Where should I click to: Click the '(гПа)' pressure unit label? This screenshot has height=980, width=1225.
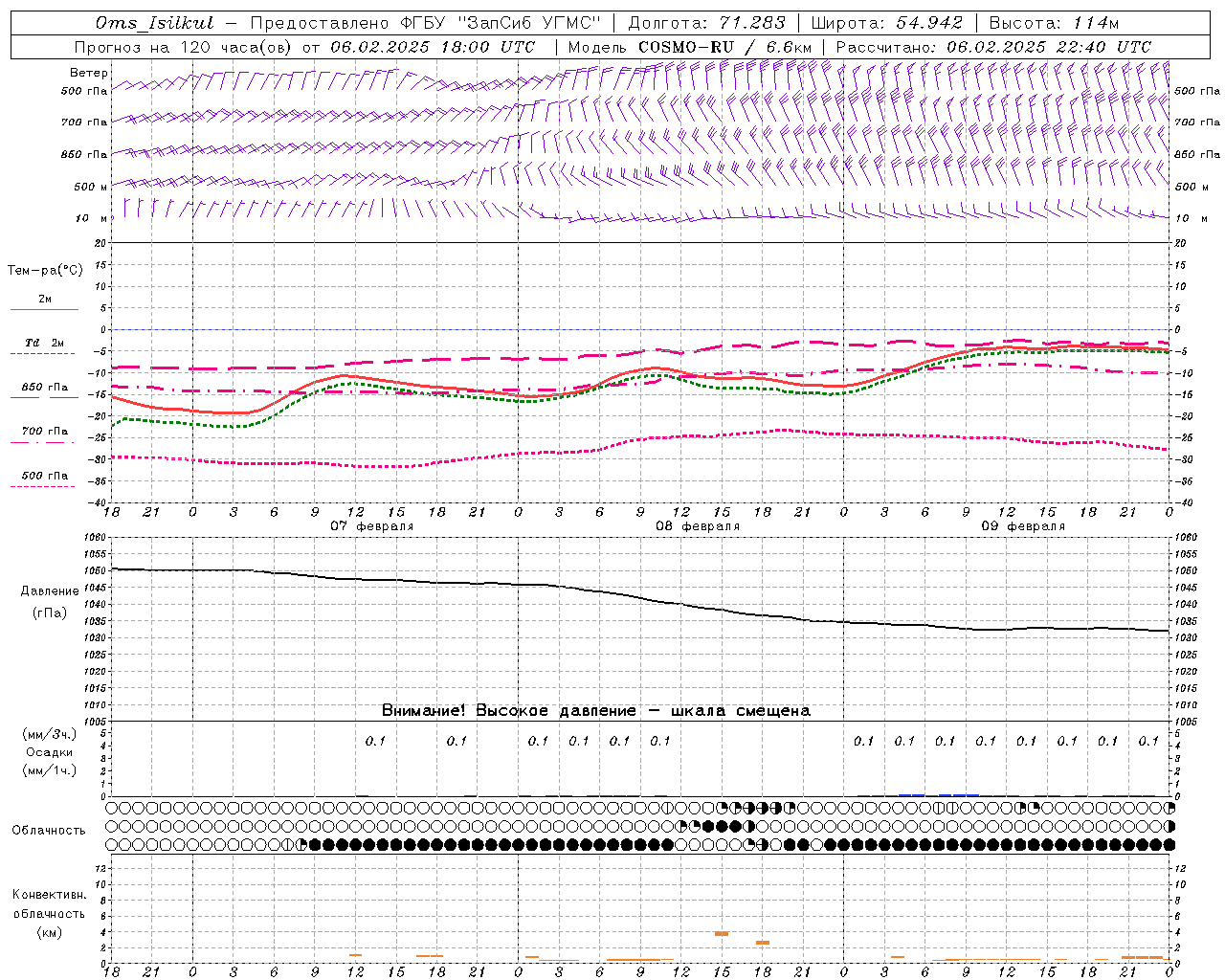50,613
